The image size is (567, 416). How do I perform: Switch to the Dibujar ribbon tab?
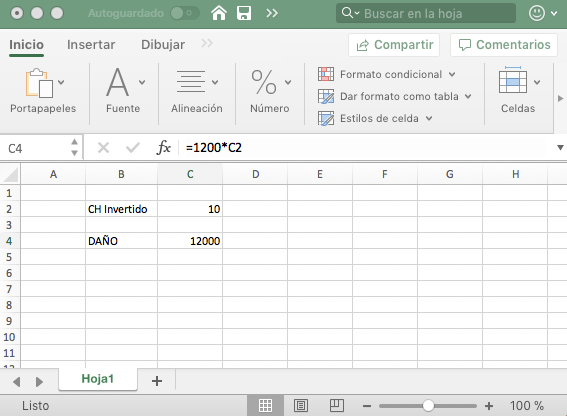click(x=163, y=45)
